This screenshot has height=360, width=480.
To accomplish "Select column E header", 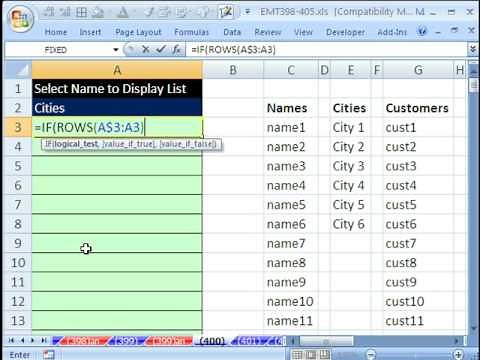I will tap(350, 70).
